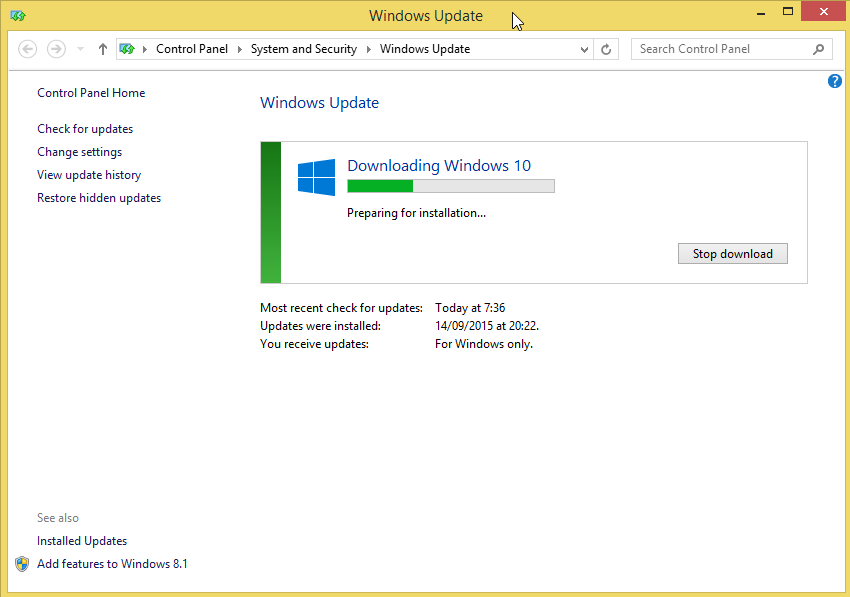Click the green download progress bar

click(x=380, y=185)
